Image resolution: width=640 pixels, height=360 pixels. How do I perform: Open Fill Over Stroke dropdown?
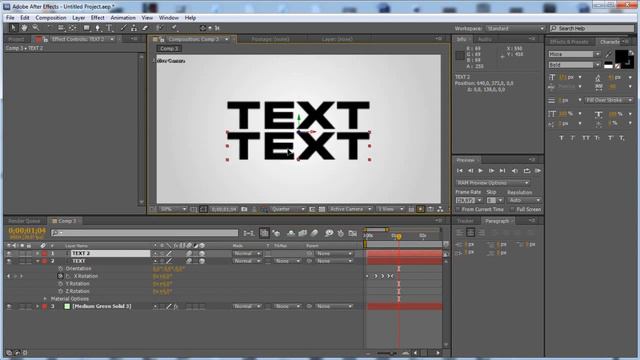click(x=609, y=100)
